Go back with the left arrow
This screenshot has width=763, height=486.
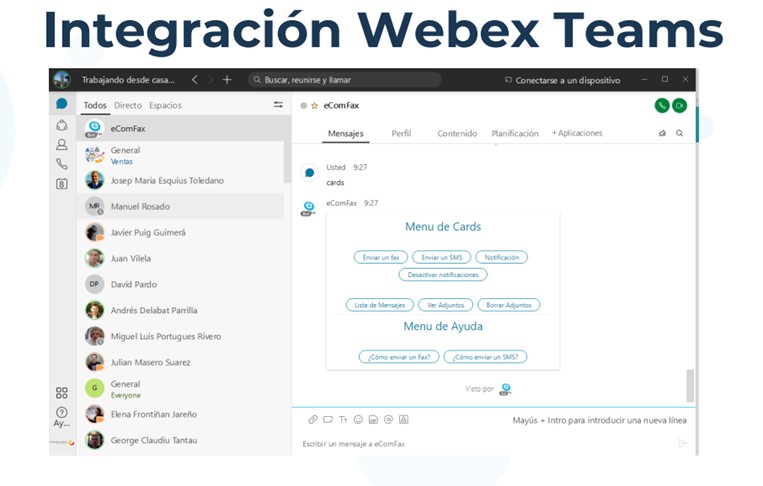coord(195,80)
